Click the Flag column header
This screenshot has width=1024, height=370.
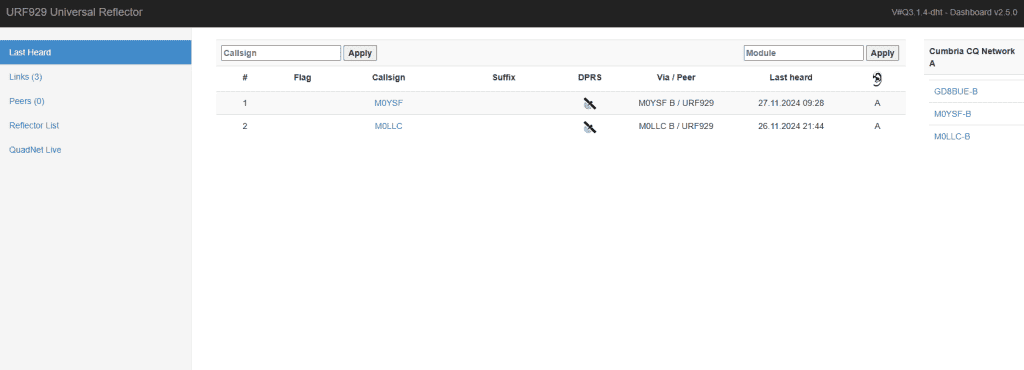(302, 77)
